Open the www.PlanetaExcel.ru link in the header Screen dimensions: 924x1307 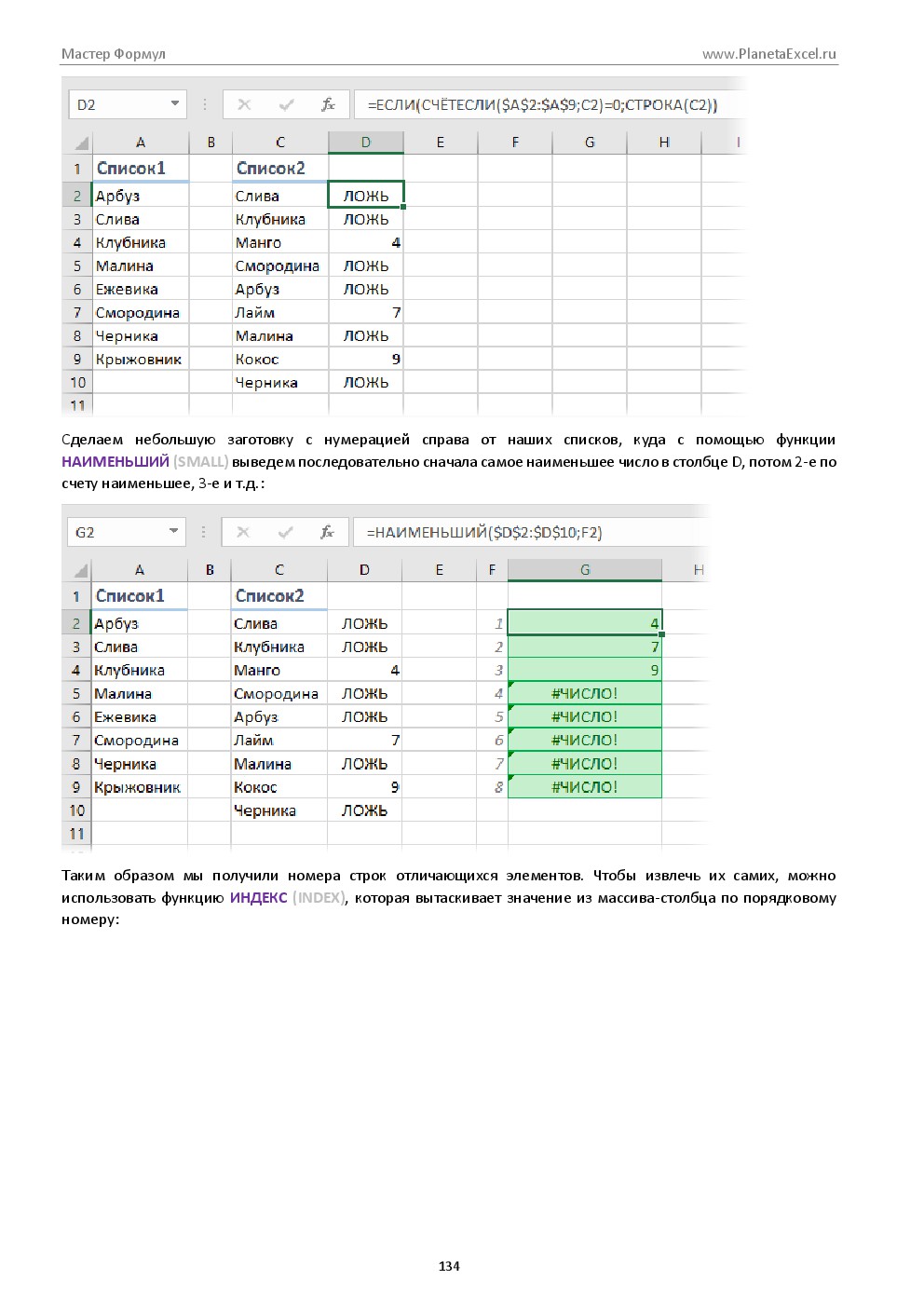click(769, 54)
